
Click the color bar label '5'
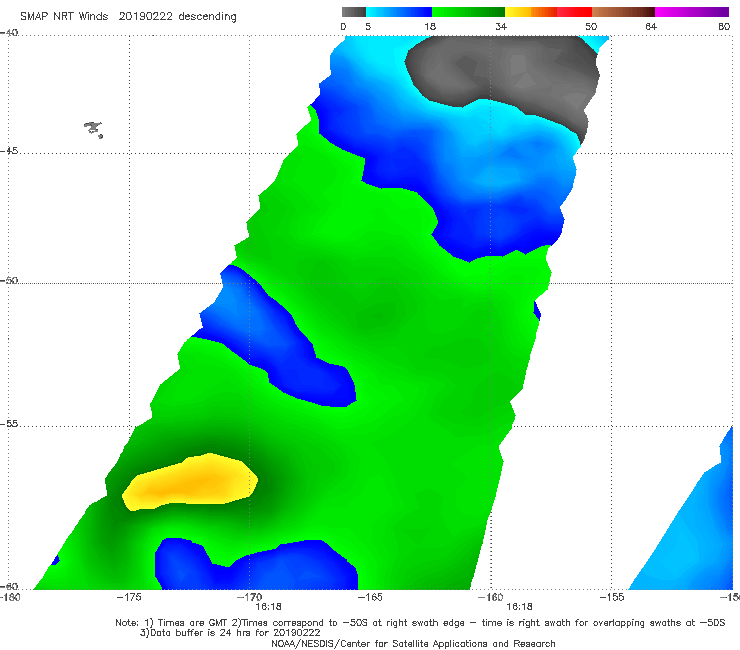coord(368,27)
